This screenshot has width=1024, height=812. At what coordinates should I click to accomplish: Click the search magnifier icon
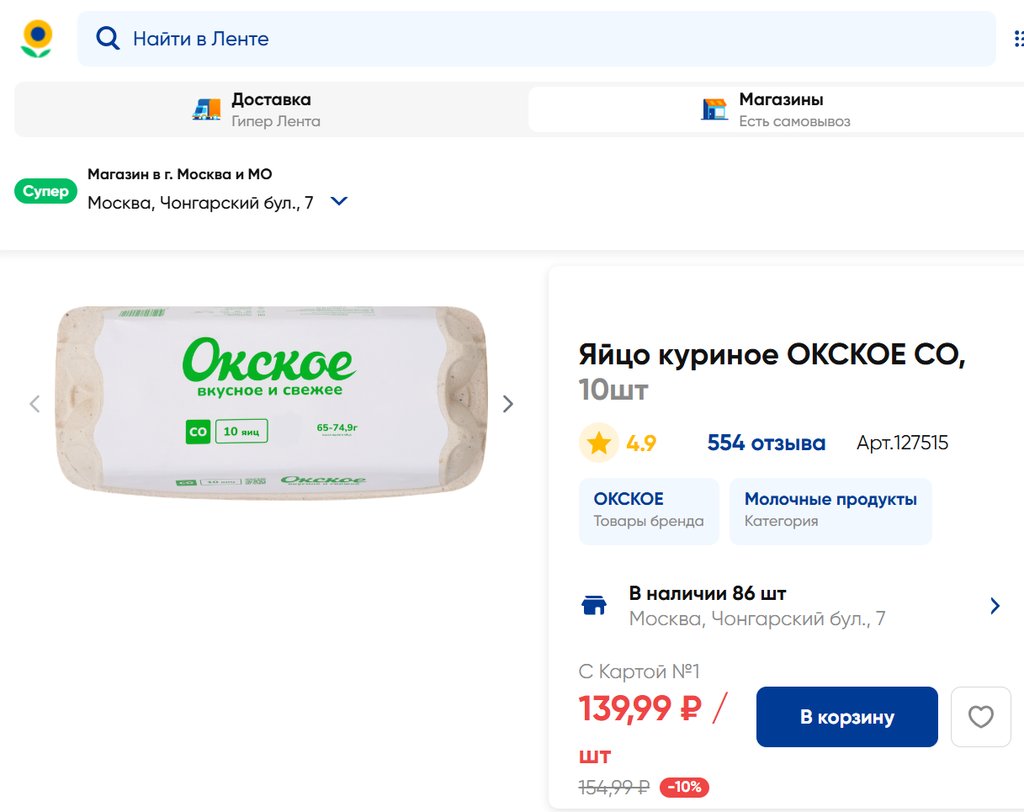(107, 38)
